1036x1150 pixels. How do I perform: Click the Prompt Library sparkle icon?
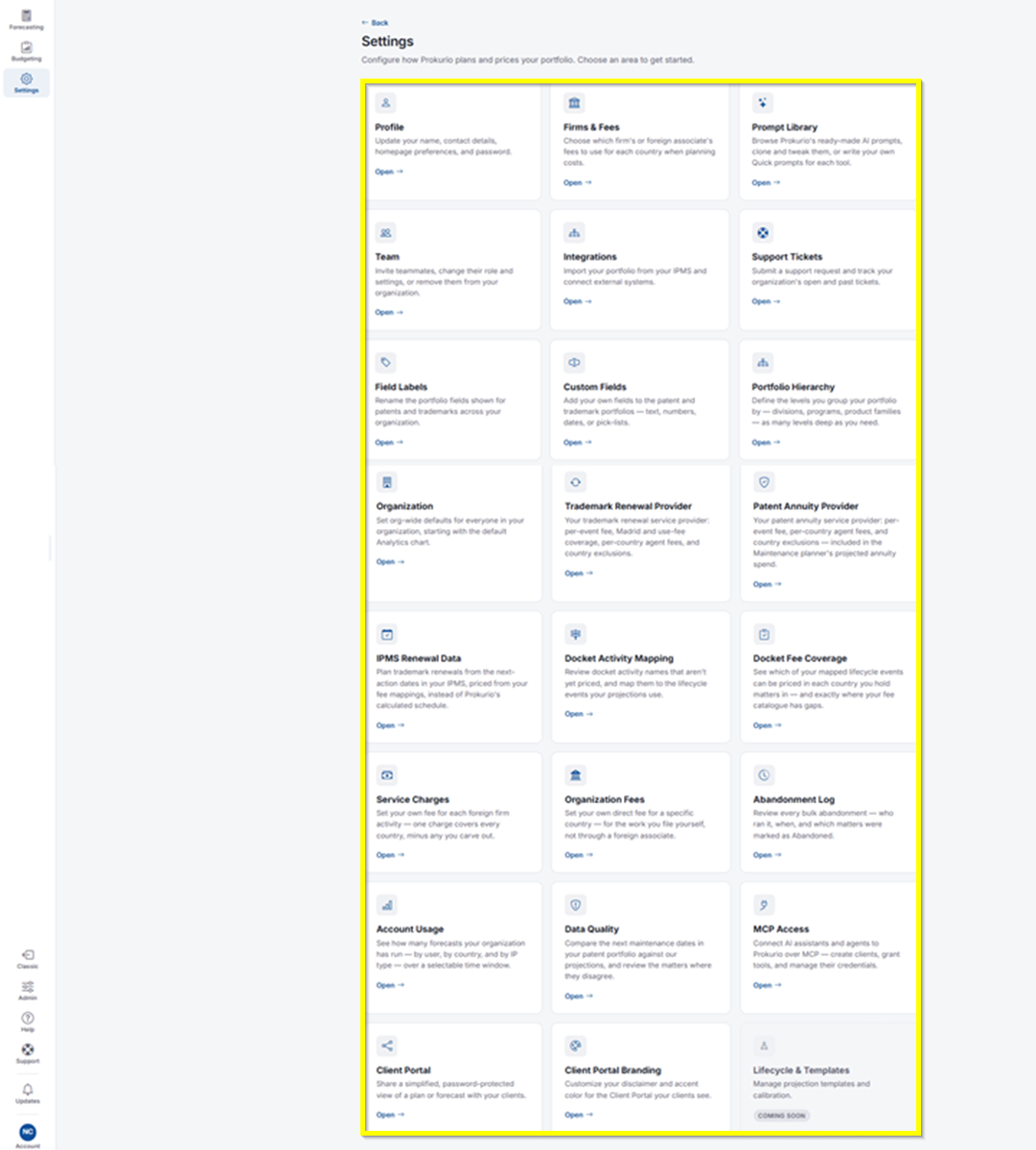[x=762, y=103]
